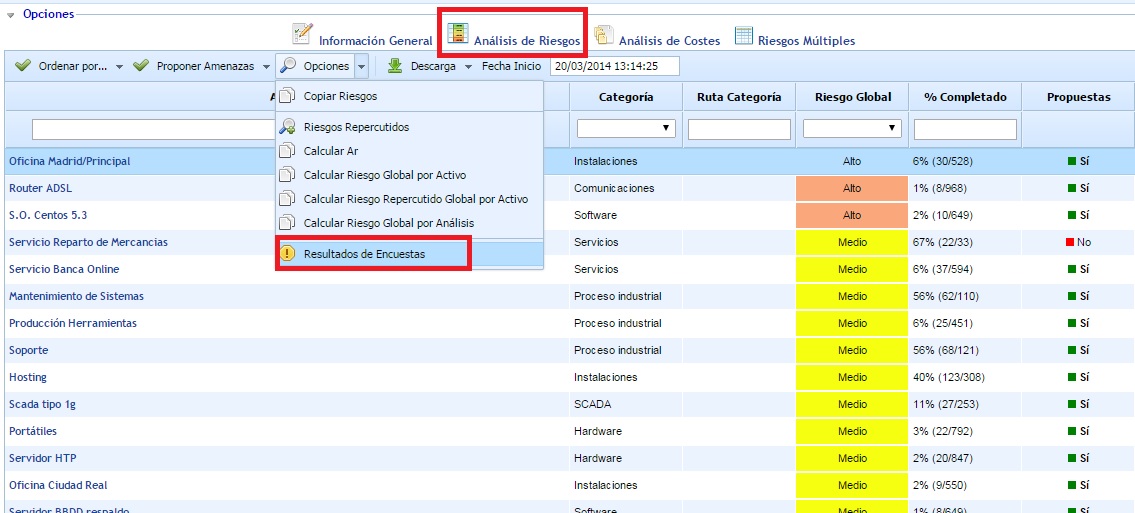Open the Riesgo Global filter dropdown
The height and width of the screenshot is (513, 1135).
852,129
